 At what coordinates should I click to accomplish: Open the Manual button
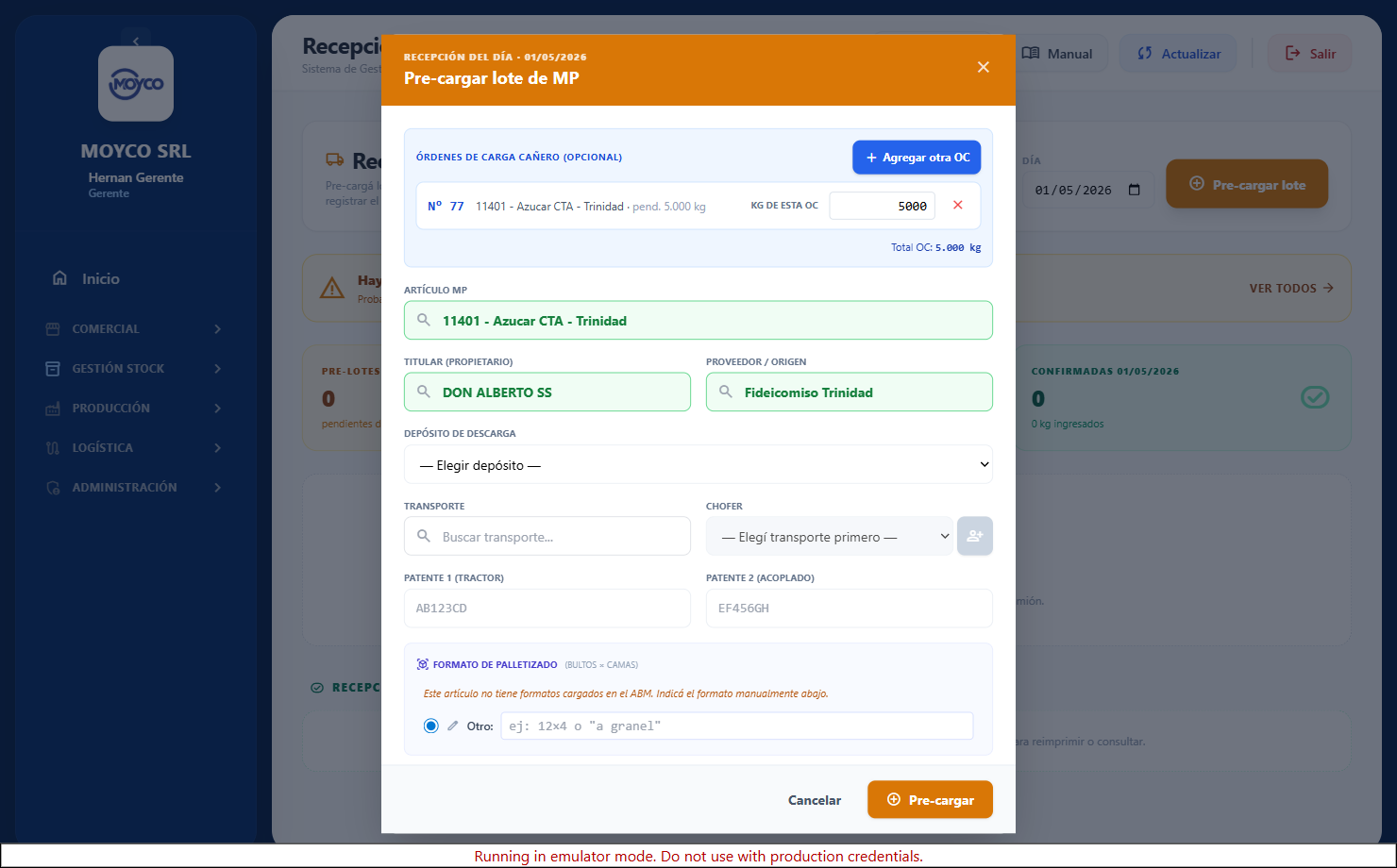[x=1058, y=54]
